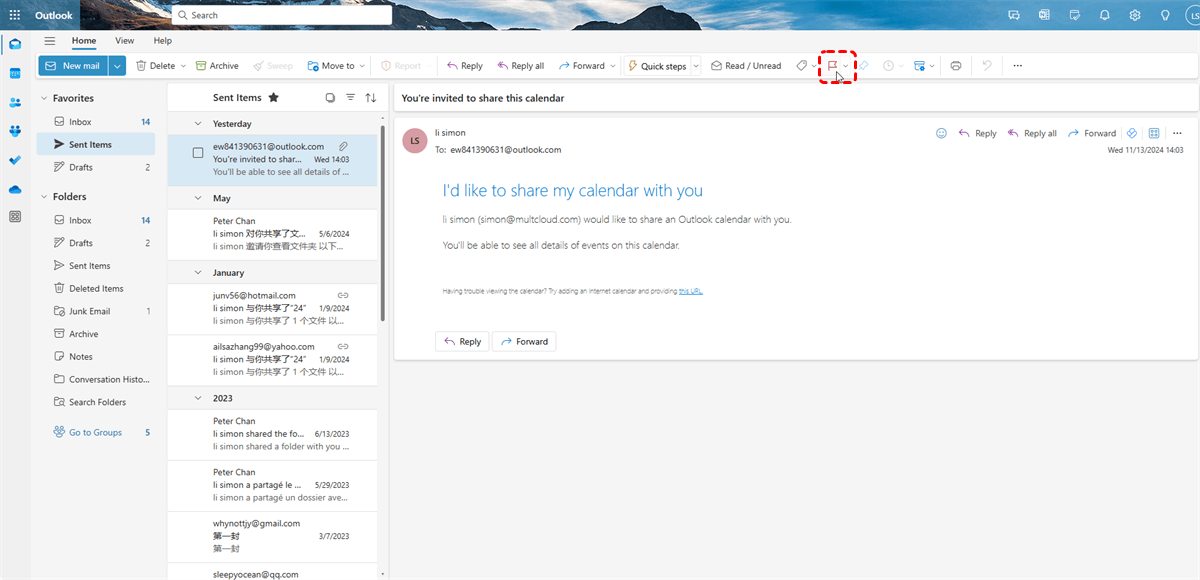The width and height of the screenshot is (1200, 580).
Task: Open the whynottjy@gmail.com message
Action: [x=272, y=537]
